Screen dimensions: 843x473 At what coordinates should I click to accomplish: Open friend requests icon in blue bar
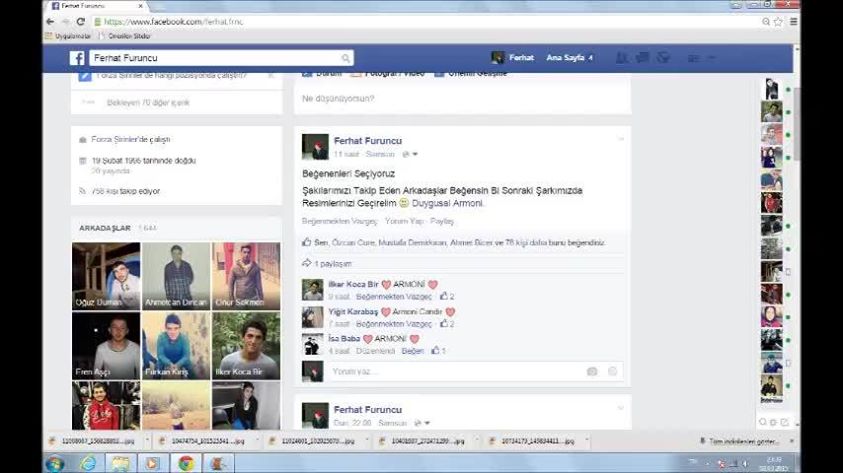tap(622, 58)
